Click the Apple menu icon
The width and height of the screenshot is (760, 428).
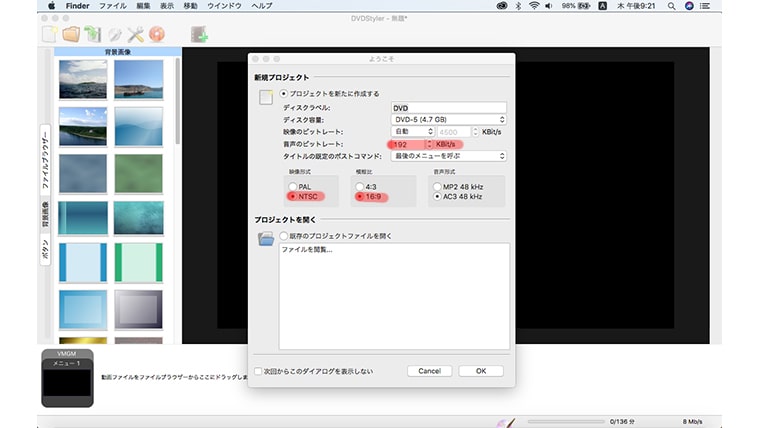(x=51, y=6)
